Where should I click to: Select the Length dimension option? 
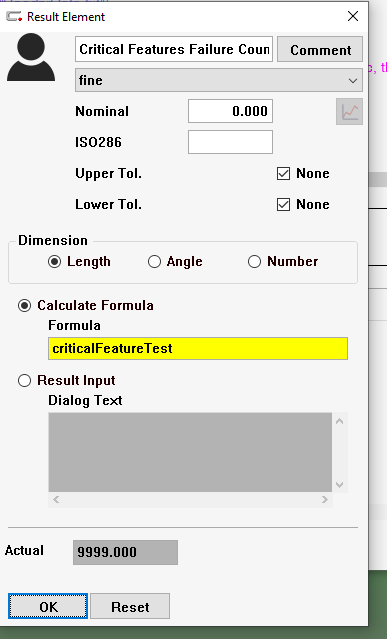point(54,262)
